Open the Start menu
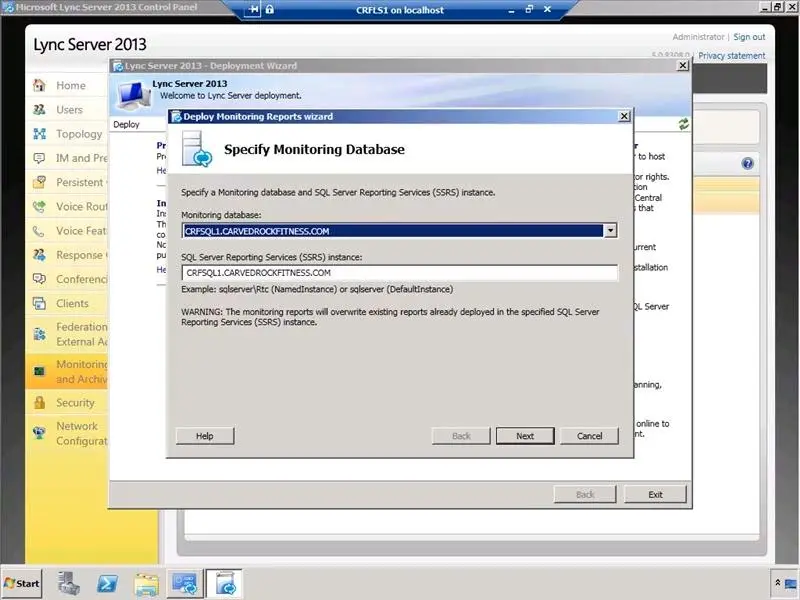The image size is (800, 600). pos(21,583)
